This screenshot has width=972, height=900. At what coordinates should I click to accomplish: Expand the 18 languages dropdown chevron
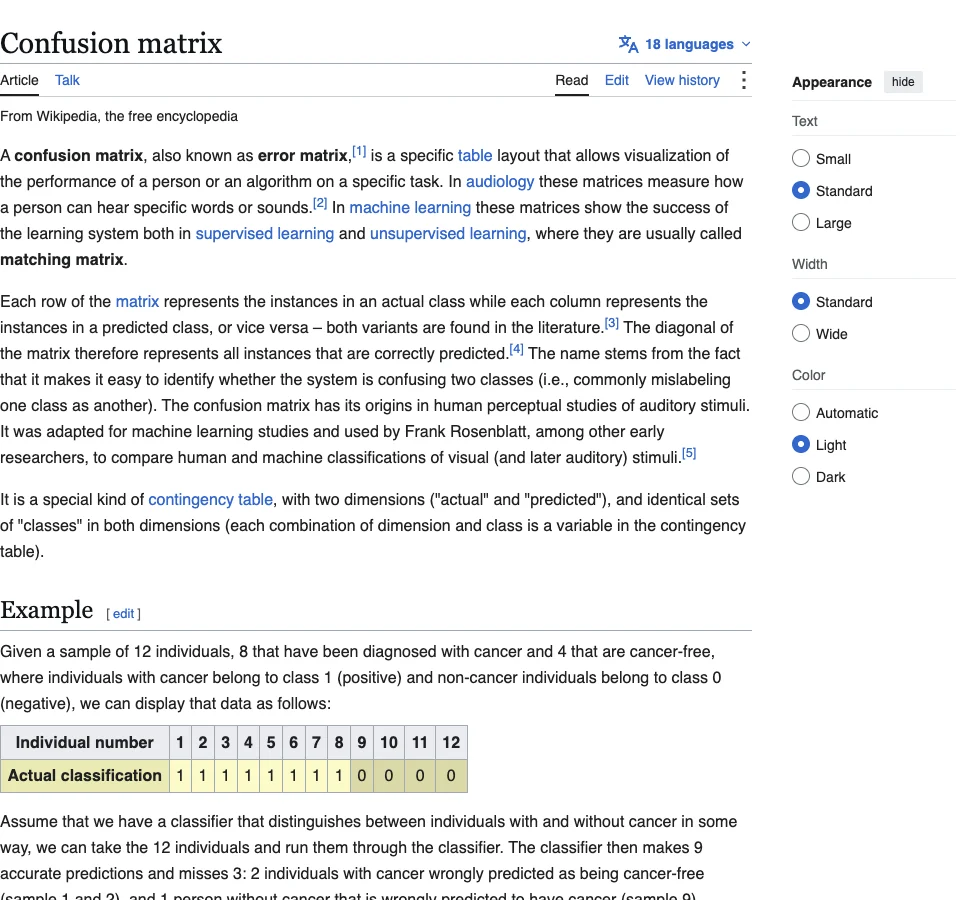[x=746, y=45]
